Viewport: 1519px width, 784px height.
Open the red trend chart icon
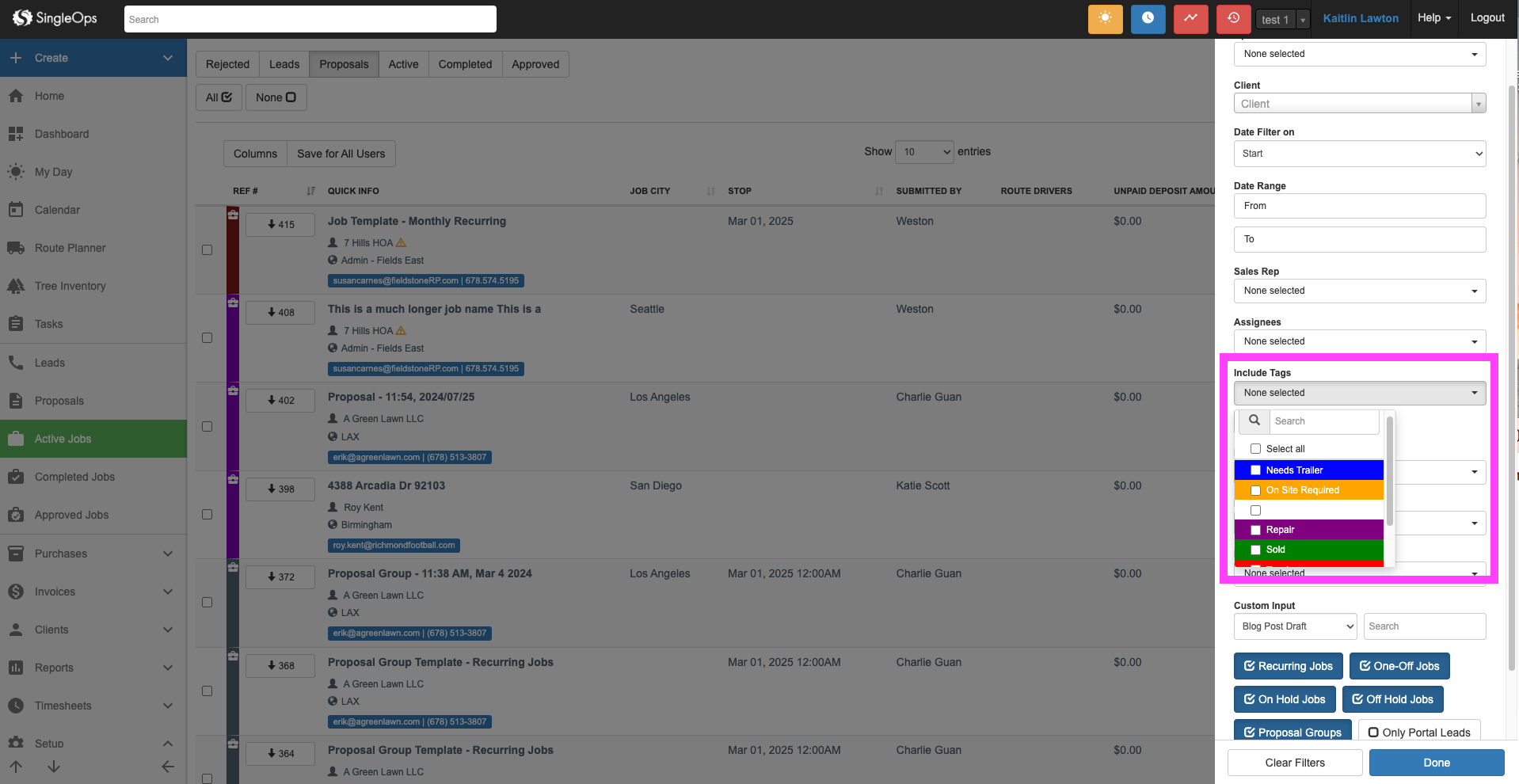1190,19
